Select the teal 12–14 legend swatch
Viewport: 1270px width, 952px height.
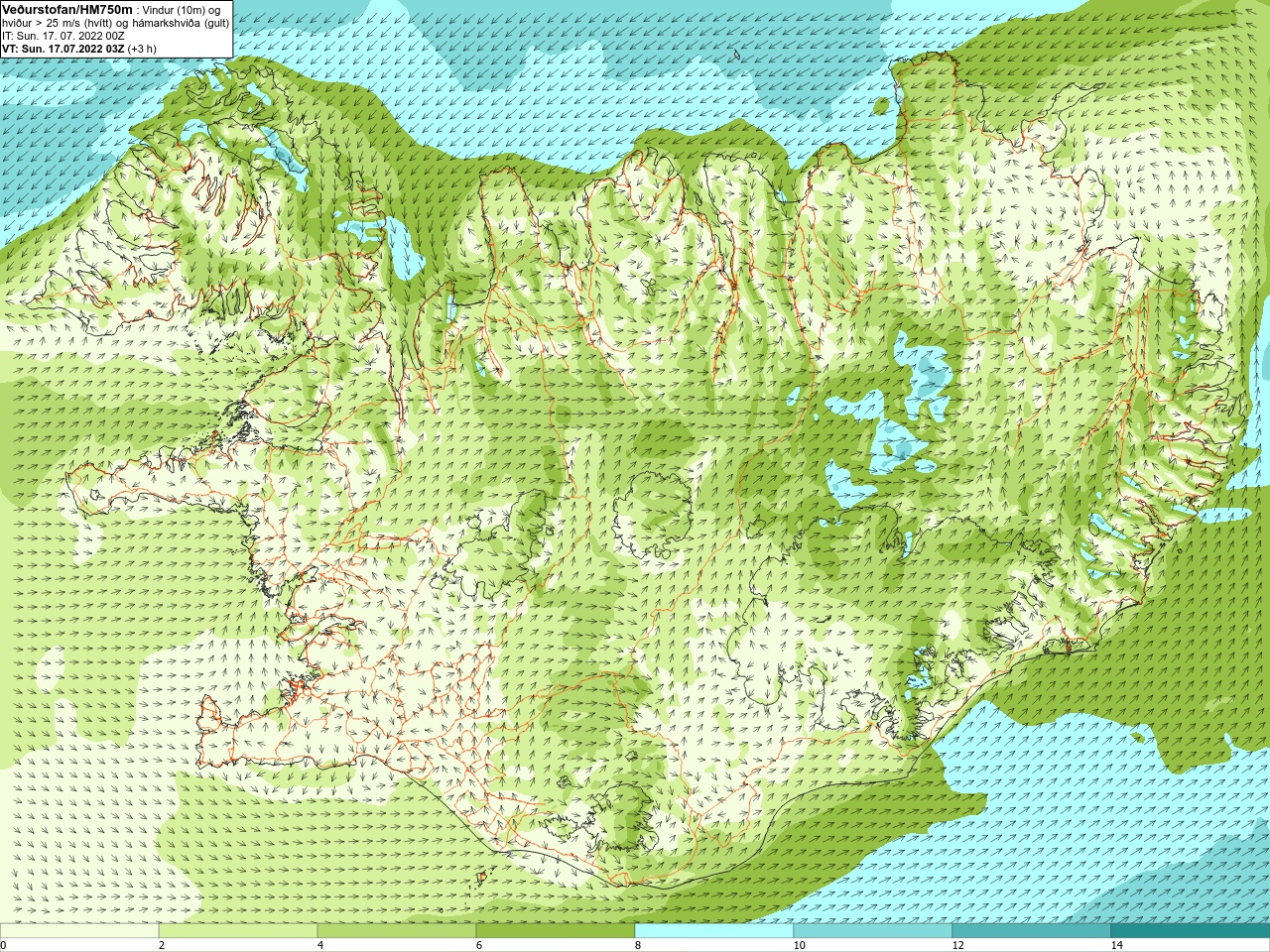pyautogui.click(x=1032, y=931)
